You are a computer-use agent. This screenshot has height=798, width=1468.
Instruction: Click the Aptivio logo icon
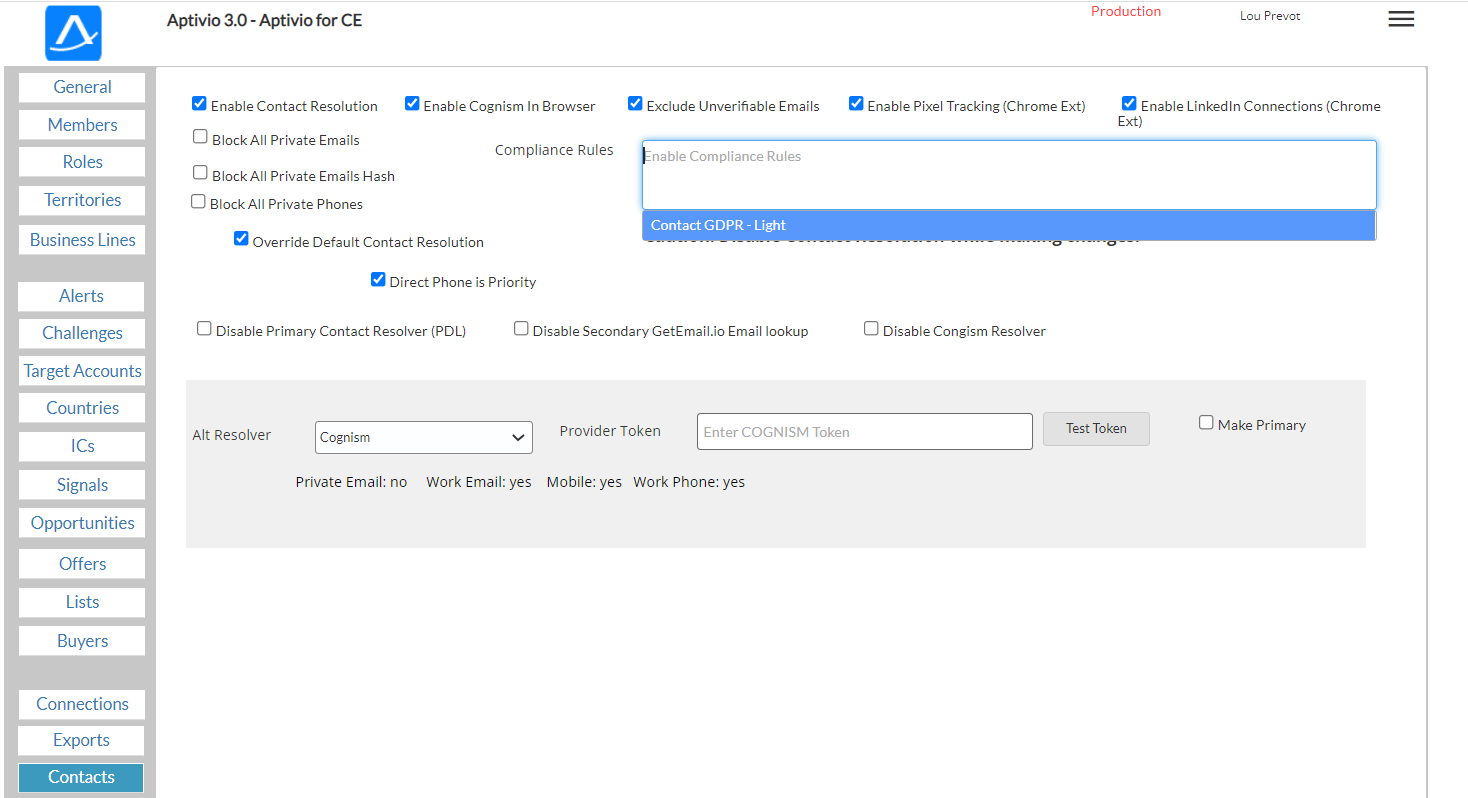(x=73, y=33)
